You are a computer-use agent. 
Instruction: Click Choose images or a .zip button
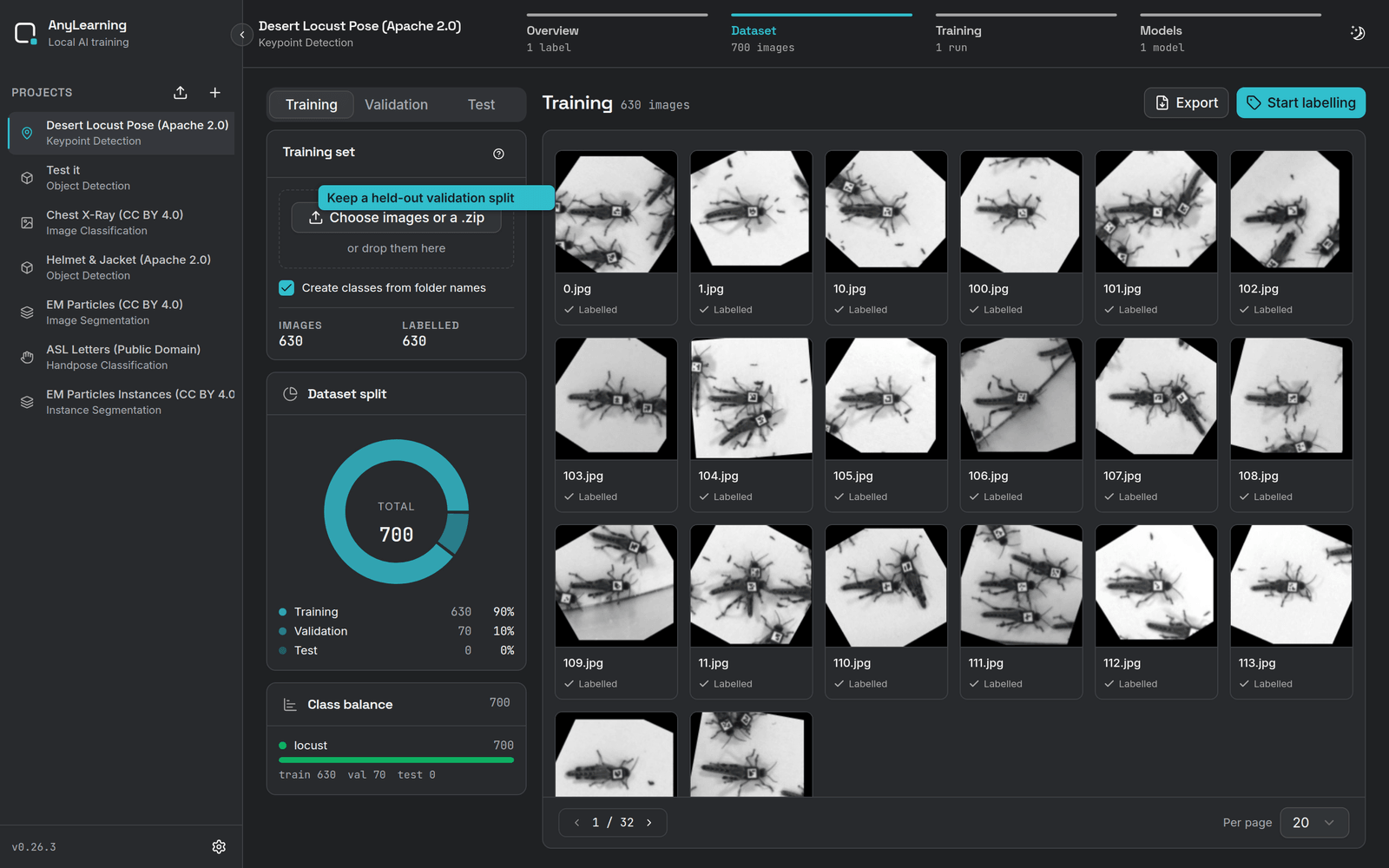coord(397,218)
